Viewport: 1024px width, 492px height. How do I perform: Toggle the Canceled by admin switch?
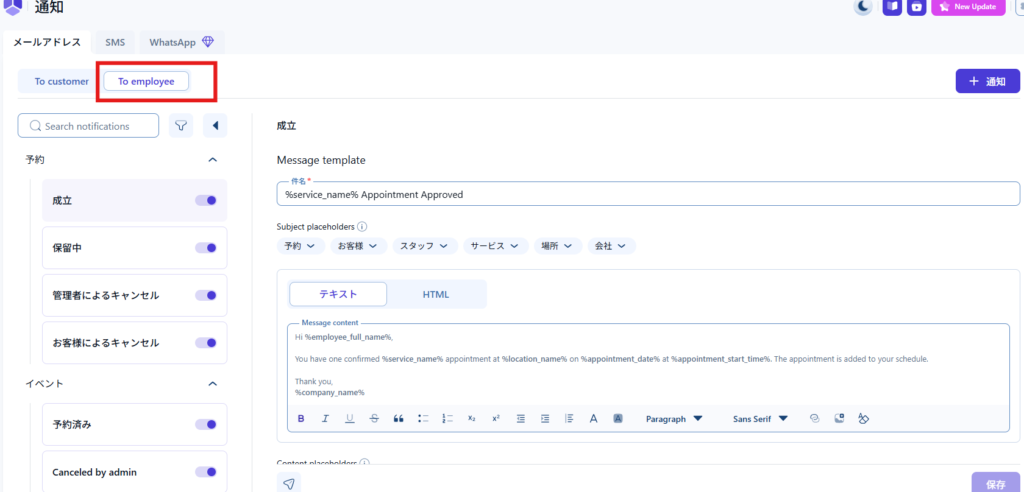206,472
